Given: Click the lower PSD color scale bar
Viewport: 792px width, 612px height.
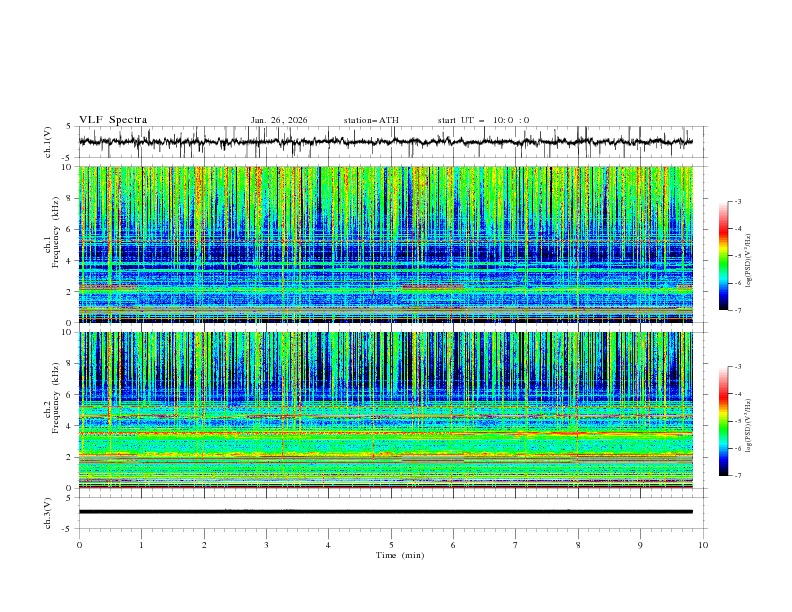Looking at the screenshot, I should click(723, 421).
